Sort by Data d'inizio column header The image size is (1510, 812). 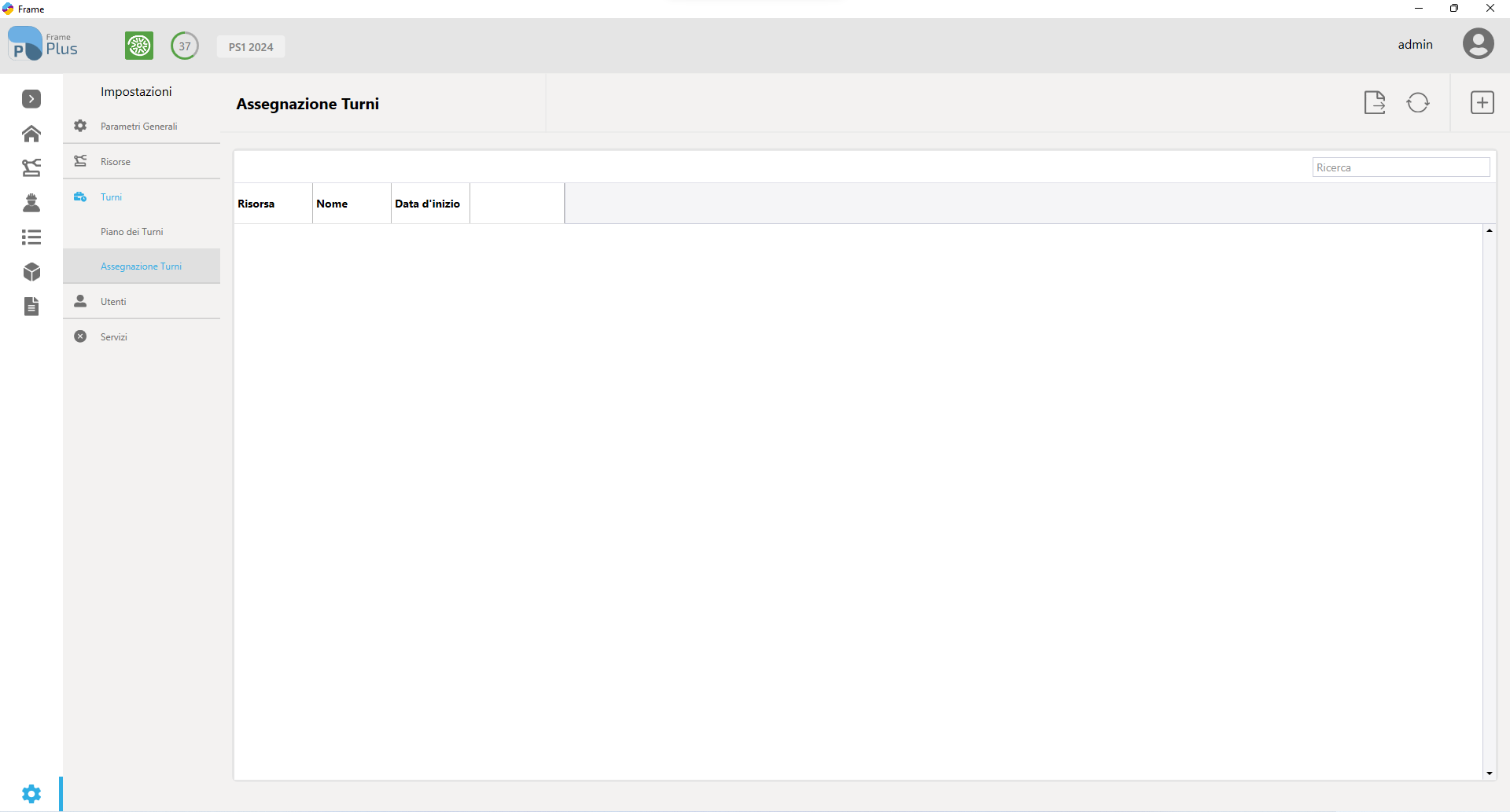pyautogui.click(x=430, y=204)
